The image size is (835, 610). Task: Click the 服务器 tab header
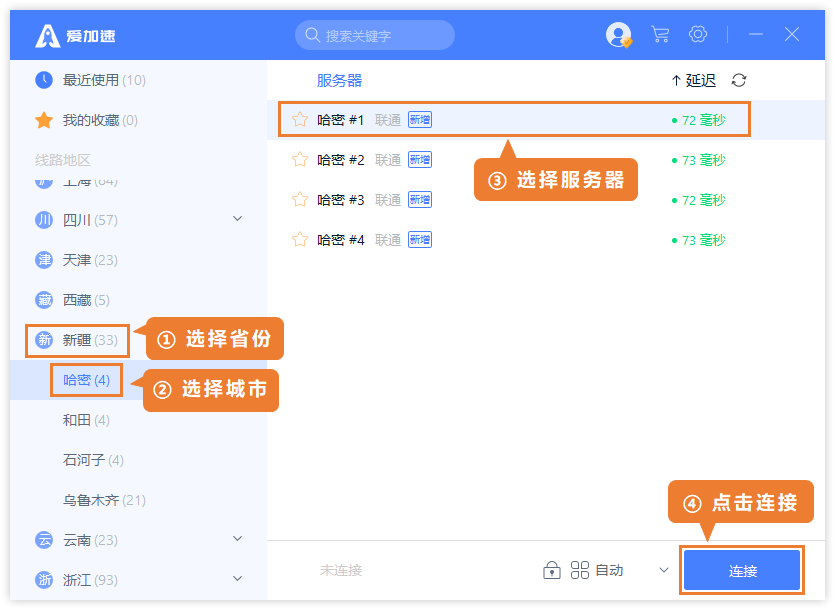[339, 80]
